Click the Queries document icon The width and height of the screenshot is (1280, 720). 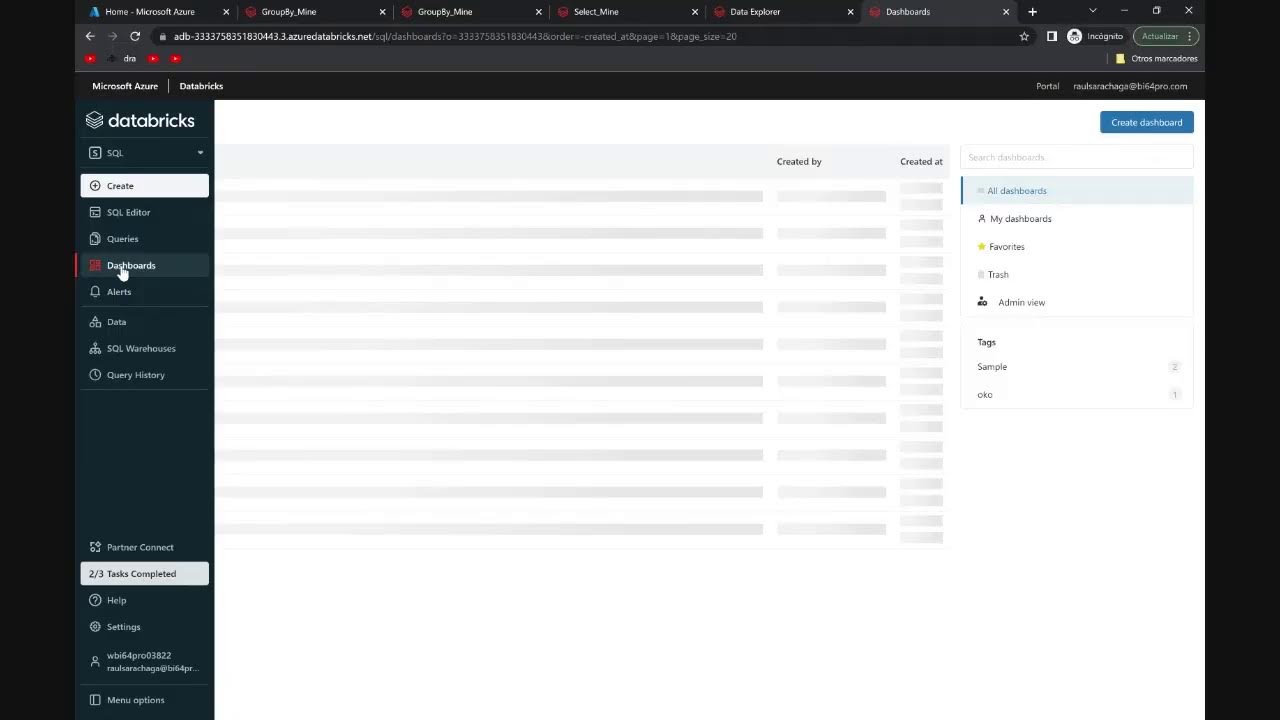95,239
